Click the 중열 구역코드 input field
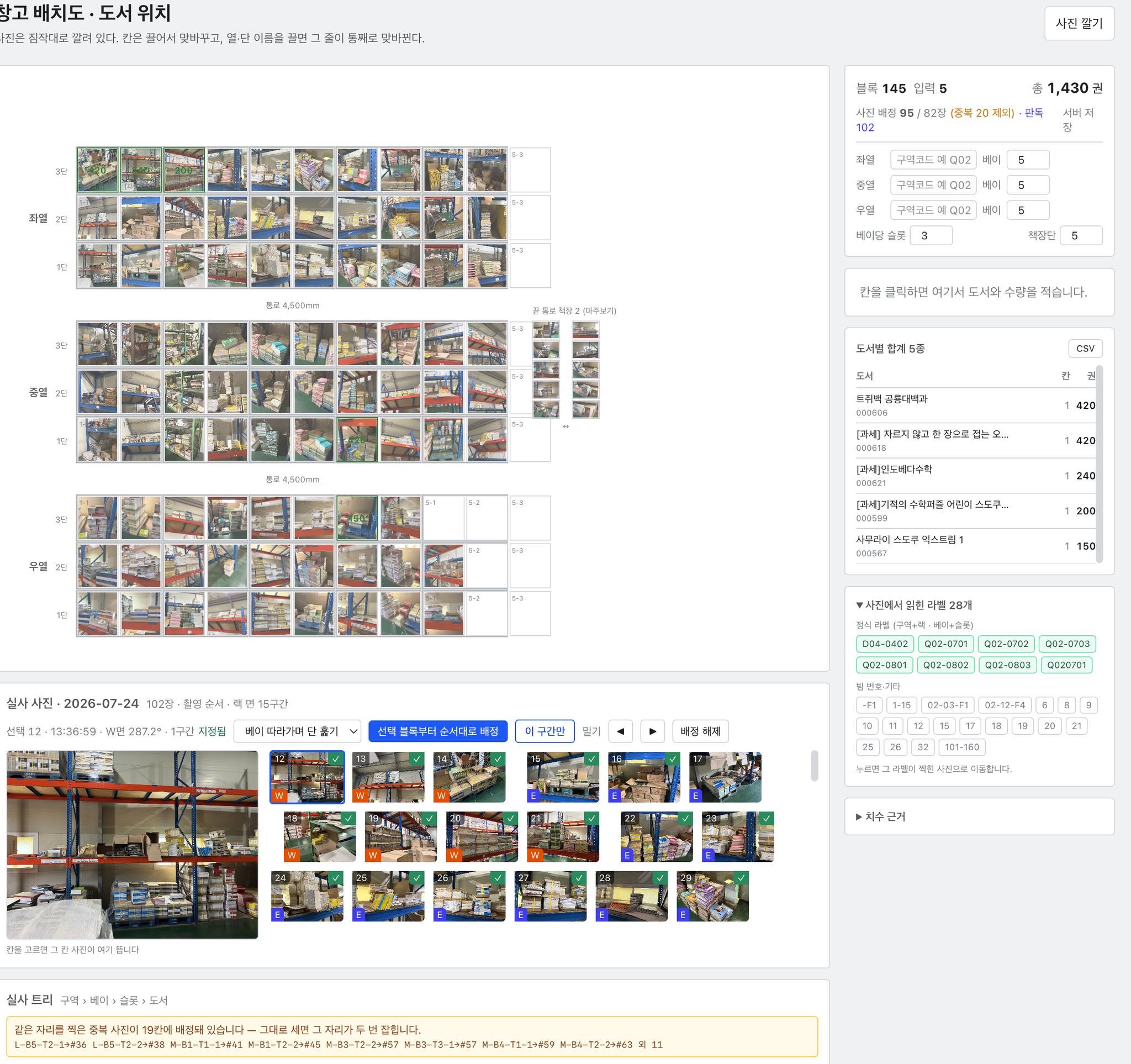The height and width of the screenshot is (1064, 1131). tap(934, 185)
